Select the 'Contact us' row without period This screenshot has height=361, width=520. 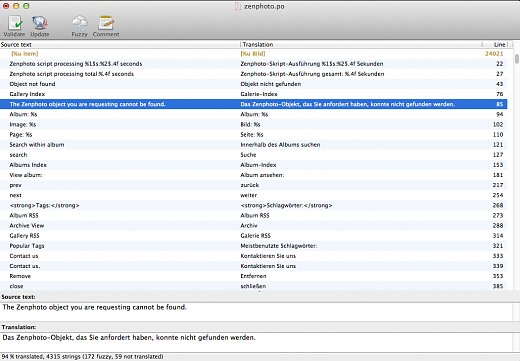pyautogui.click(x=254, y=256)
